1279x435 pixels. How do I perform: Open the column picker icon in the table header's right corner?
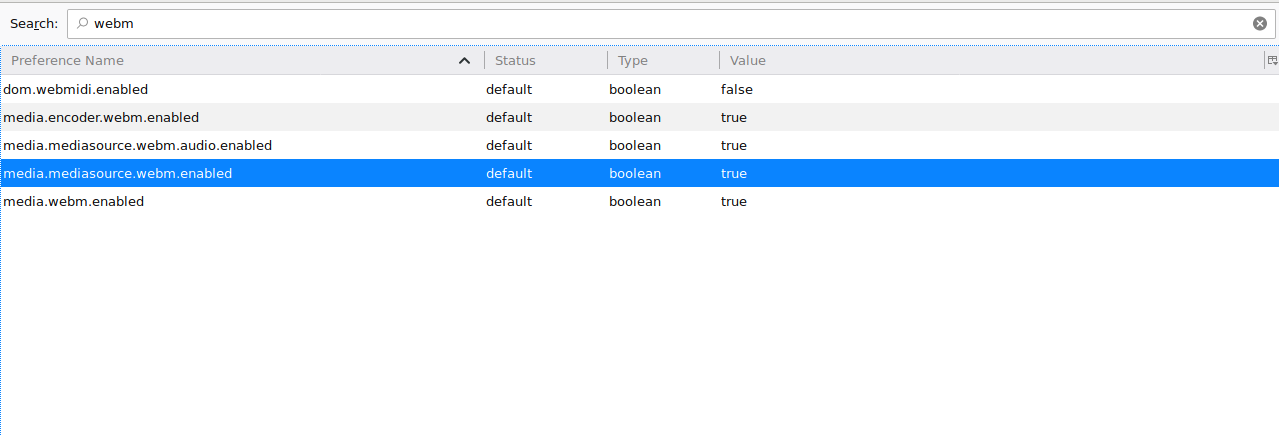click(x=1272, y=60)
